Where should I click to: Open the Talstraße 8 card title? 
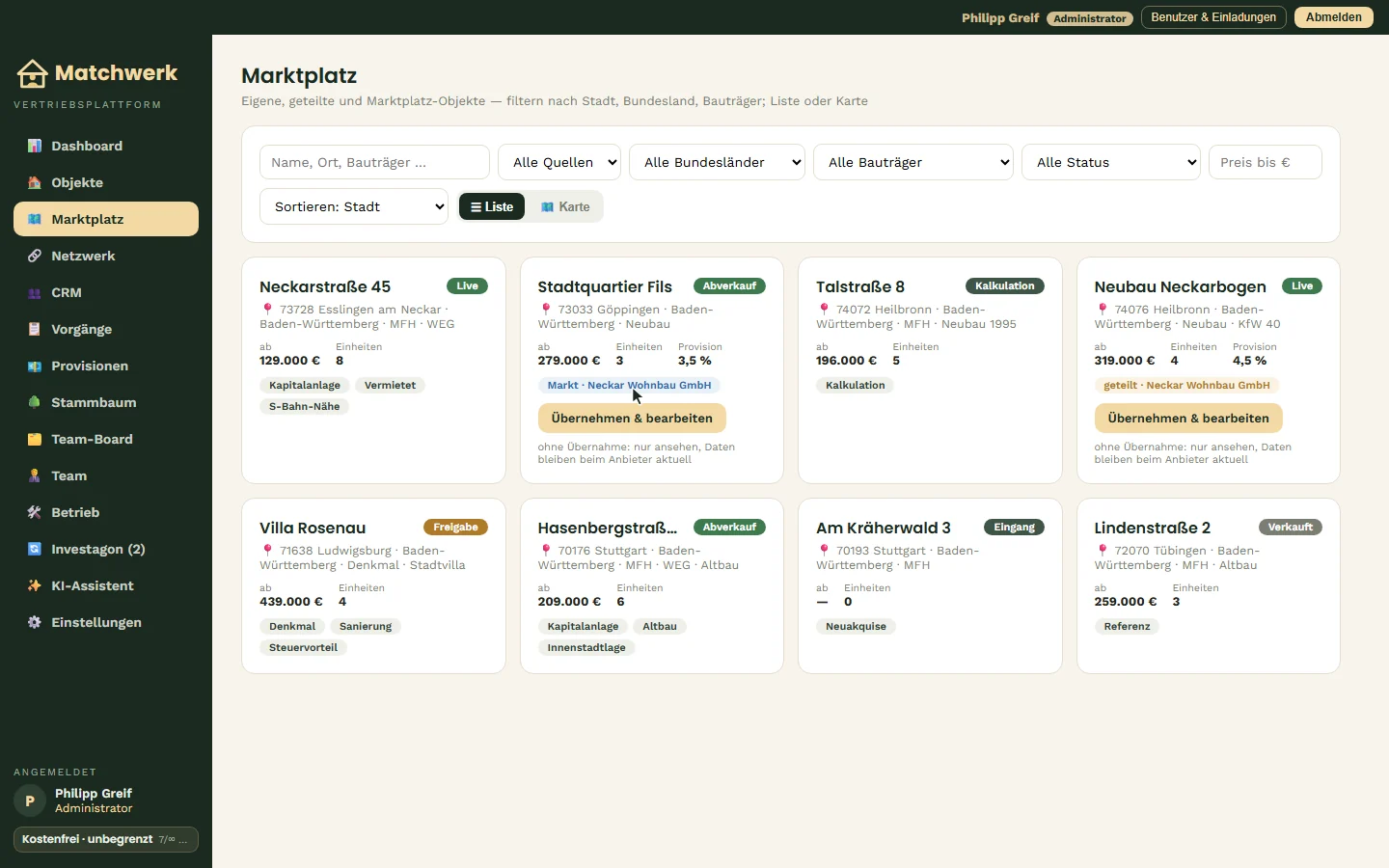860,286
